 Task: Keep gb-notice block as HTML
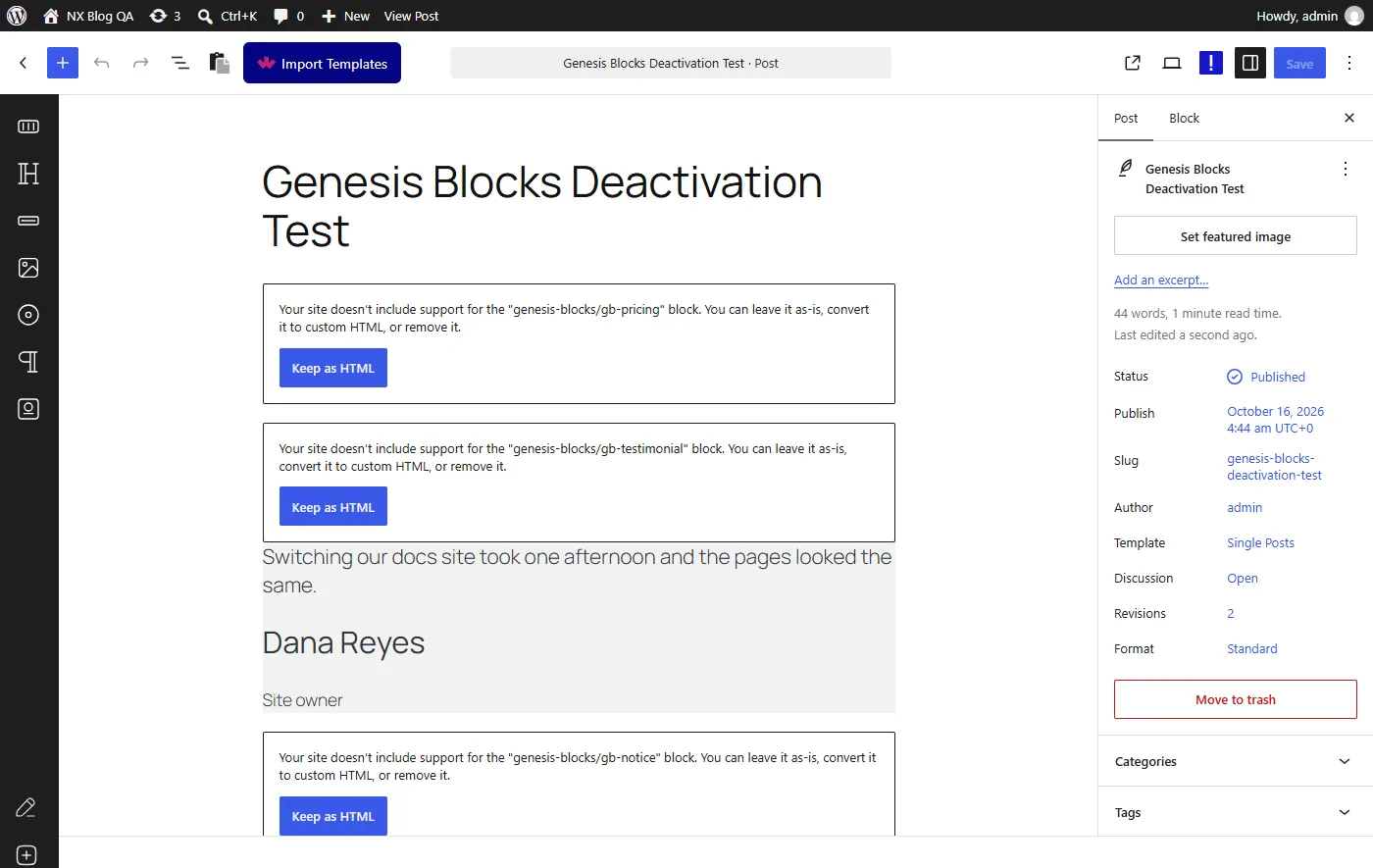click(333, 816)
